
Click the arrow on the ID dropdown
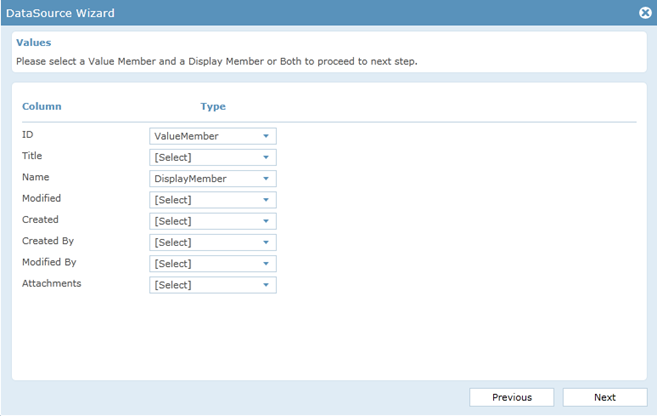pos(266,136)
